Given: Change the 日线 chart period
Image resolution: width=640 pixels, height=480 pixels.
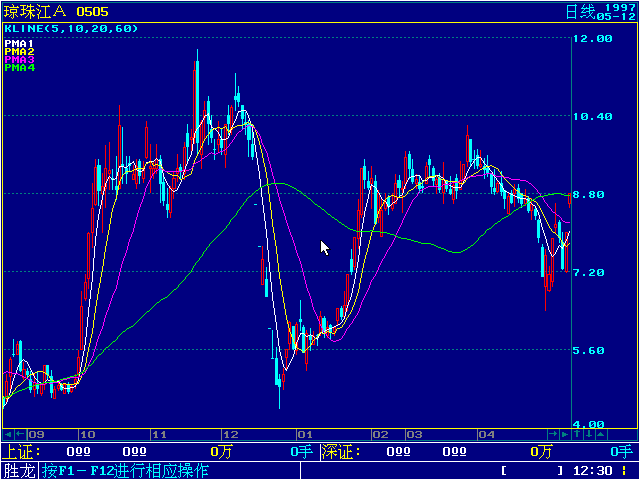Looking at the screenshot, I should [579, 12].
